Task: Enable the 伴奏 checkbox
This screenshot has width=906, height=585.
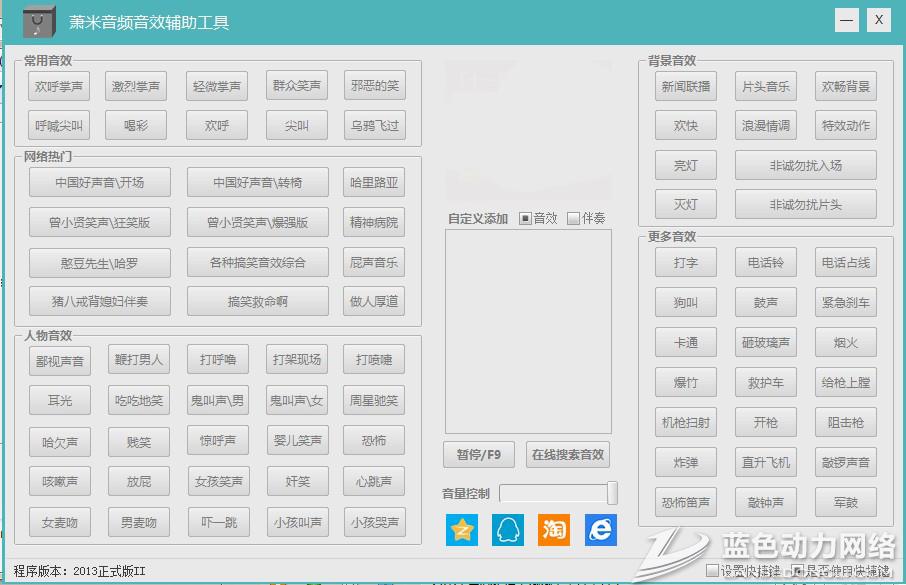Action: (x=573, y=218)
